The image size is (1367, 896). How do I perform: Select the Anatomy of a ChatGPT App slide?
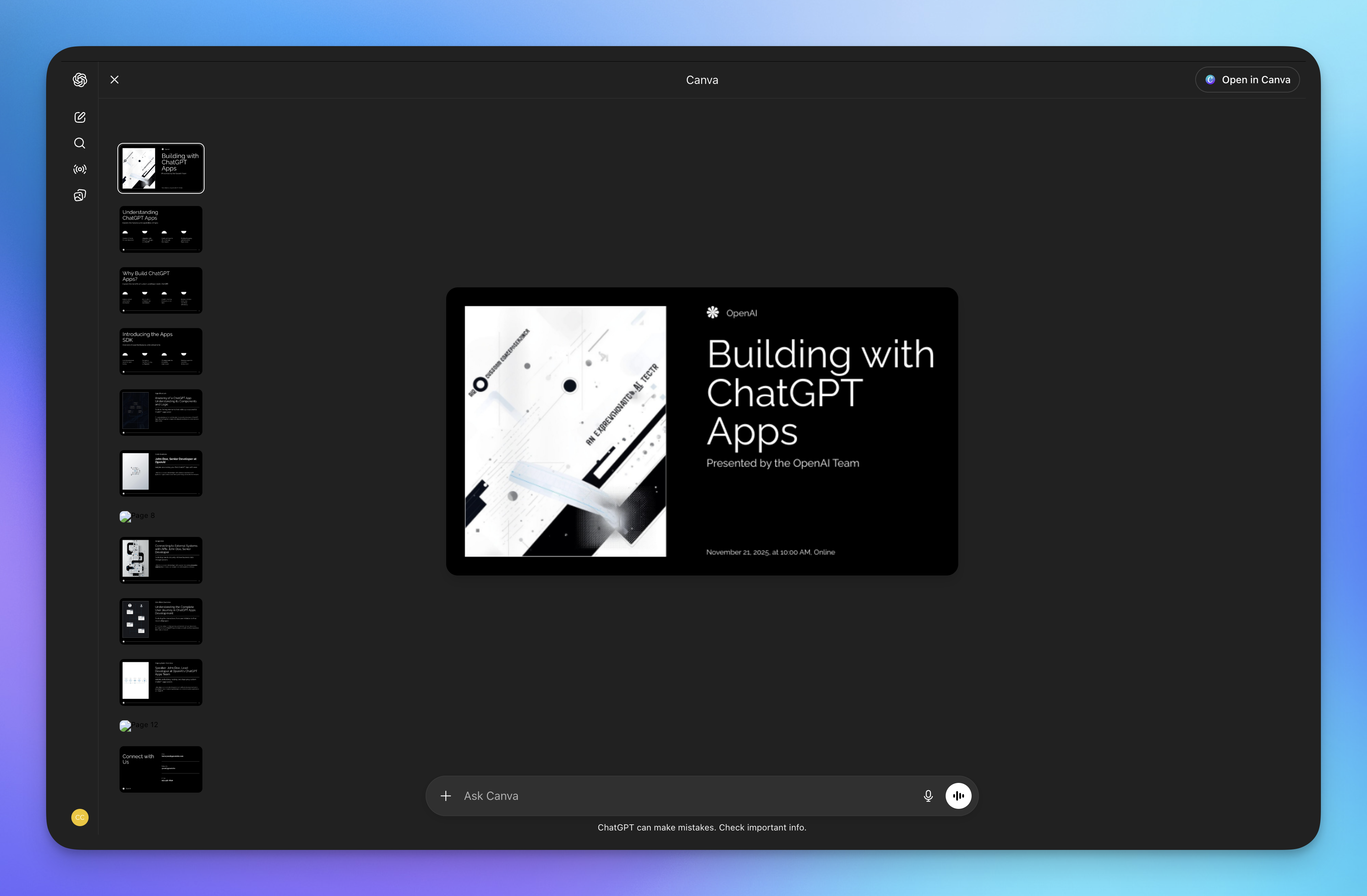pos(161,412)
